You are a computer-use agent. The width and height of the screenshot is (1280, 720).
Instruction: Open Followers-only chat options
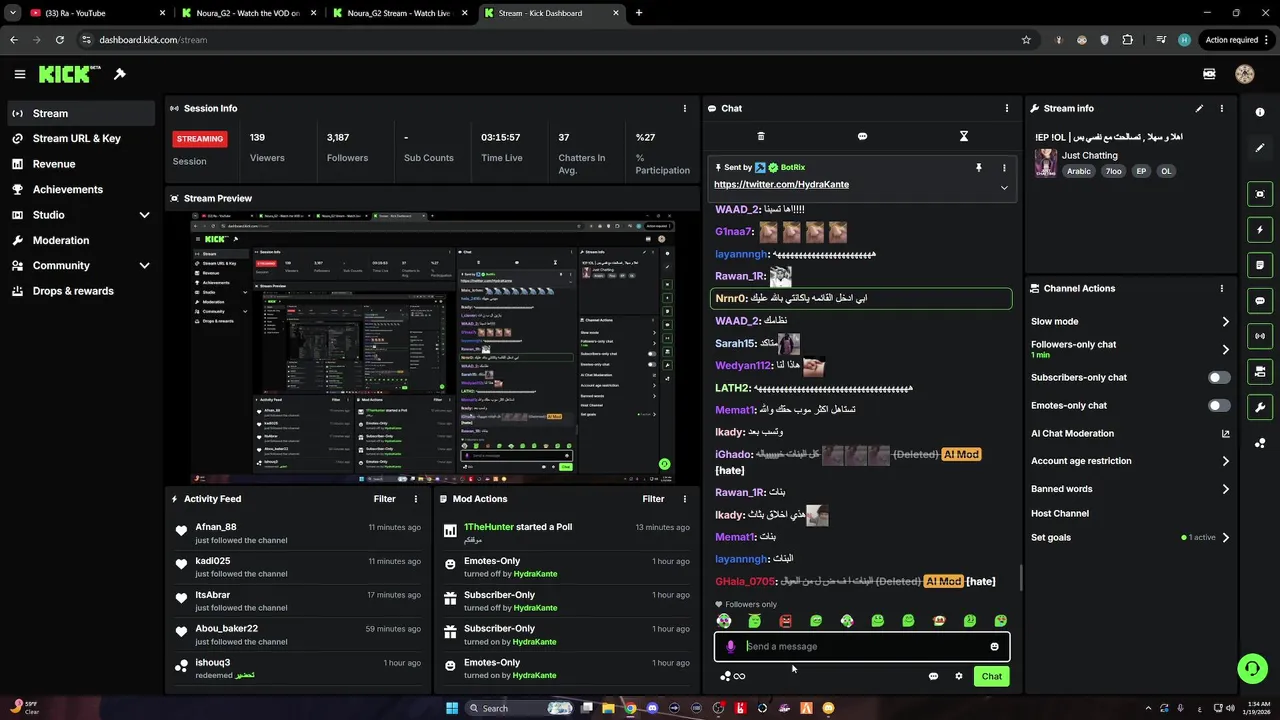point(1130,349)
